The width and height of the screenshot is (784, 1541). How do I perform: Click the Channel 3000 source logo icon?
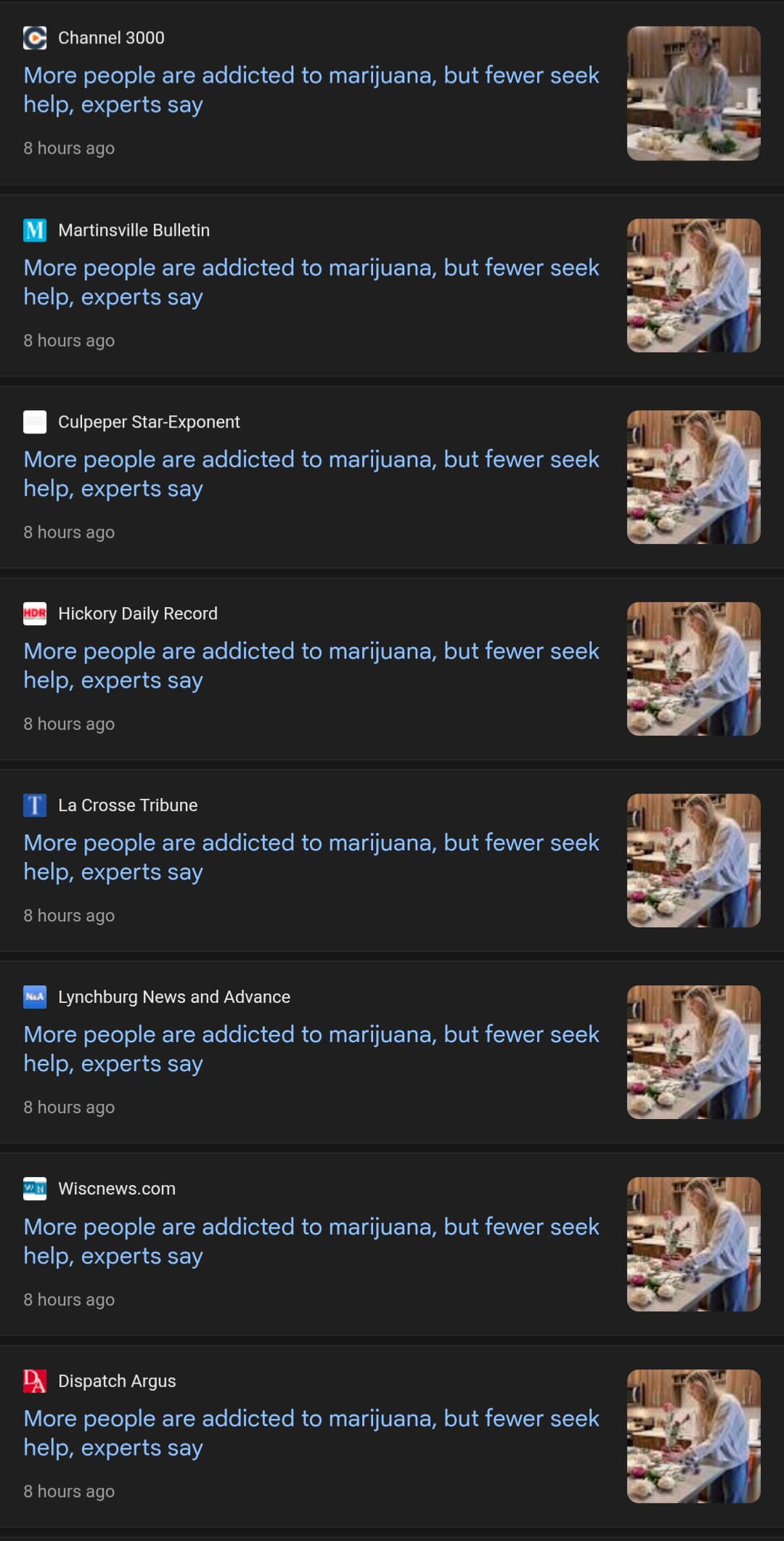[35, 38]
